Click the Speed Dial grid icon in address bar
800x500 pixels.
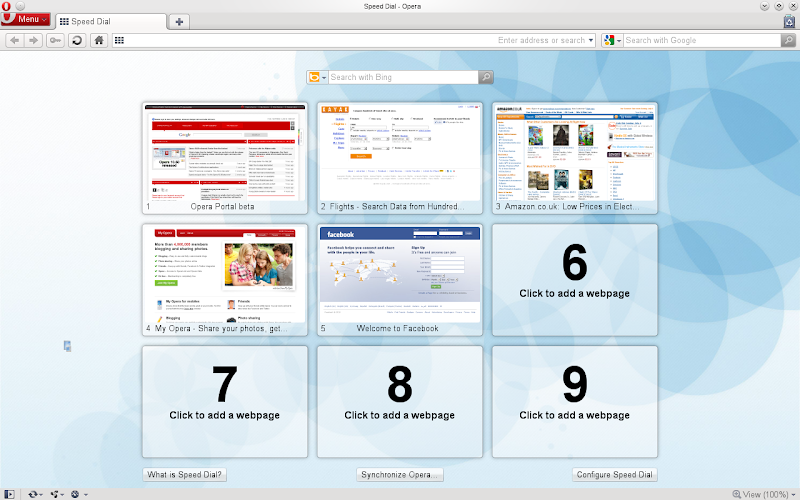pyautogui.click(x=119, y=40)
